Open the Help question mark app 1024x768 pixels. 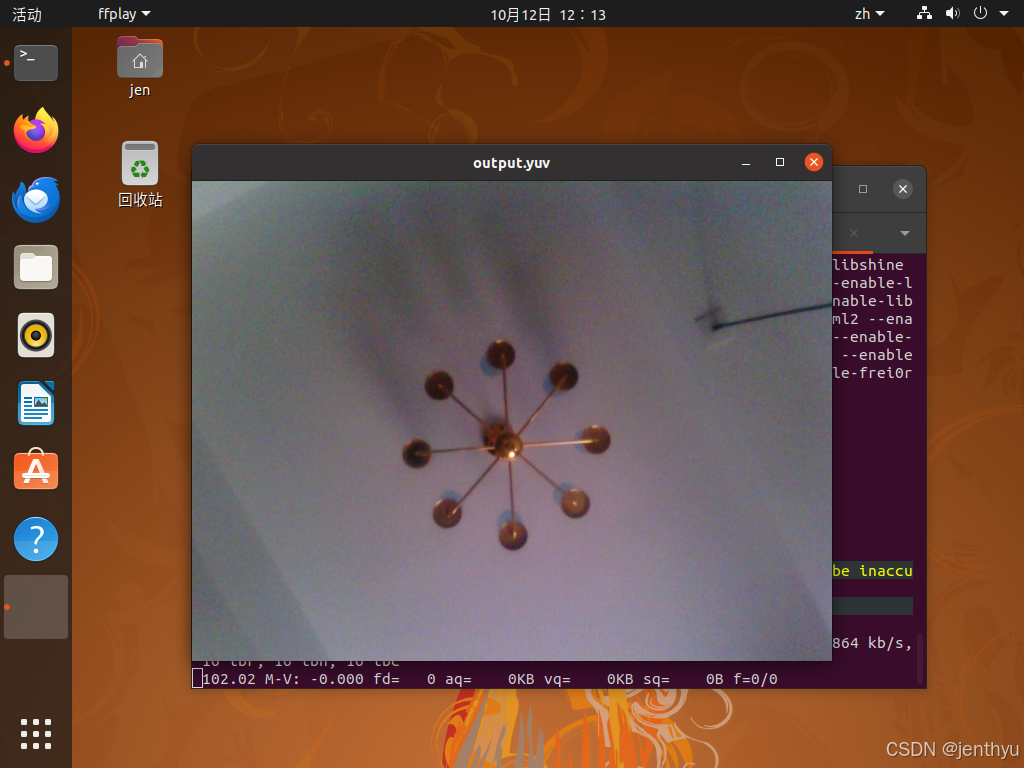pyautogui.click(x=36, y=539)
